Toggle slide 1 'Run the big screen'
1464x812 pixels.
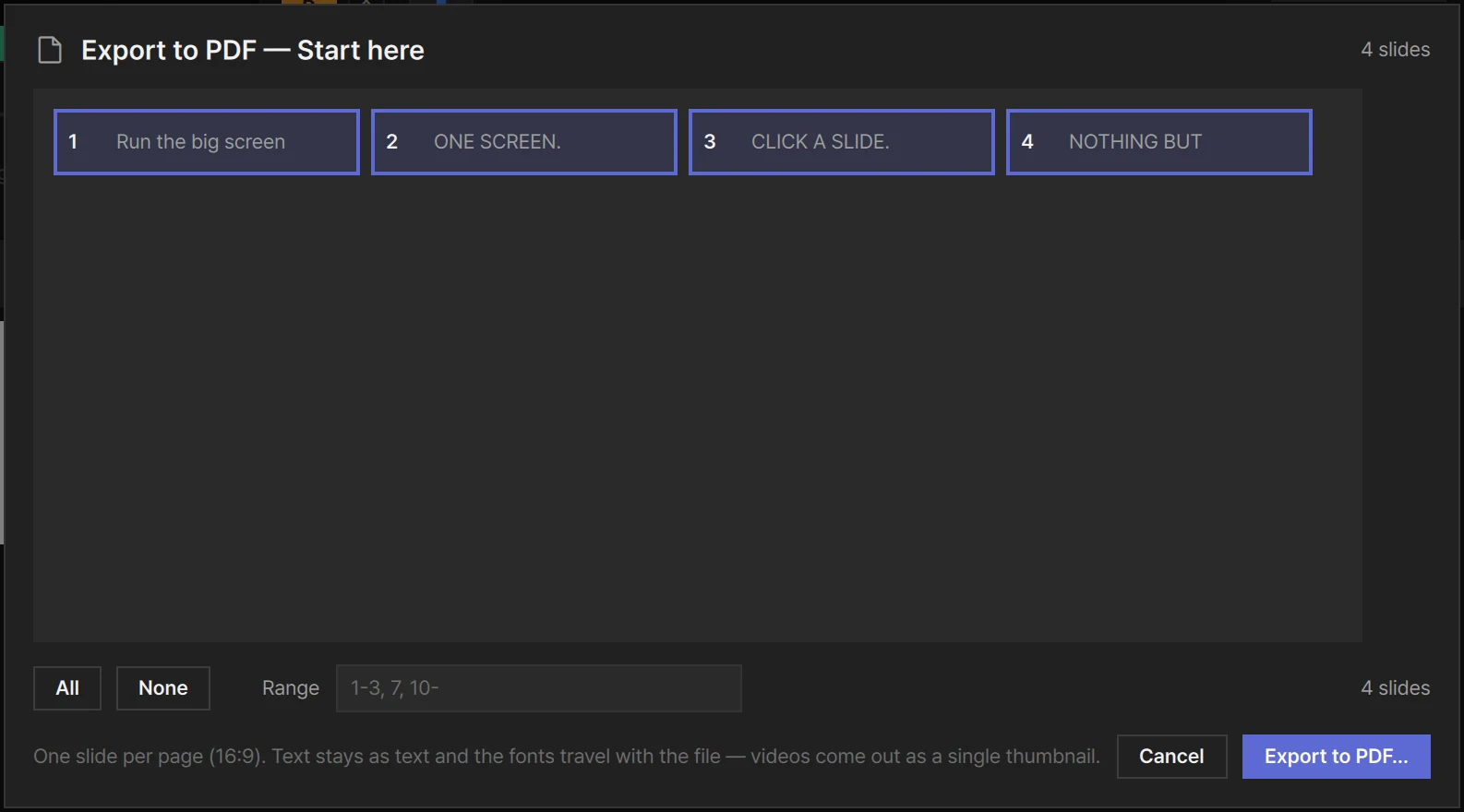pyautogui.click(x=207, y=142)
